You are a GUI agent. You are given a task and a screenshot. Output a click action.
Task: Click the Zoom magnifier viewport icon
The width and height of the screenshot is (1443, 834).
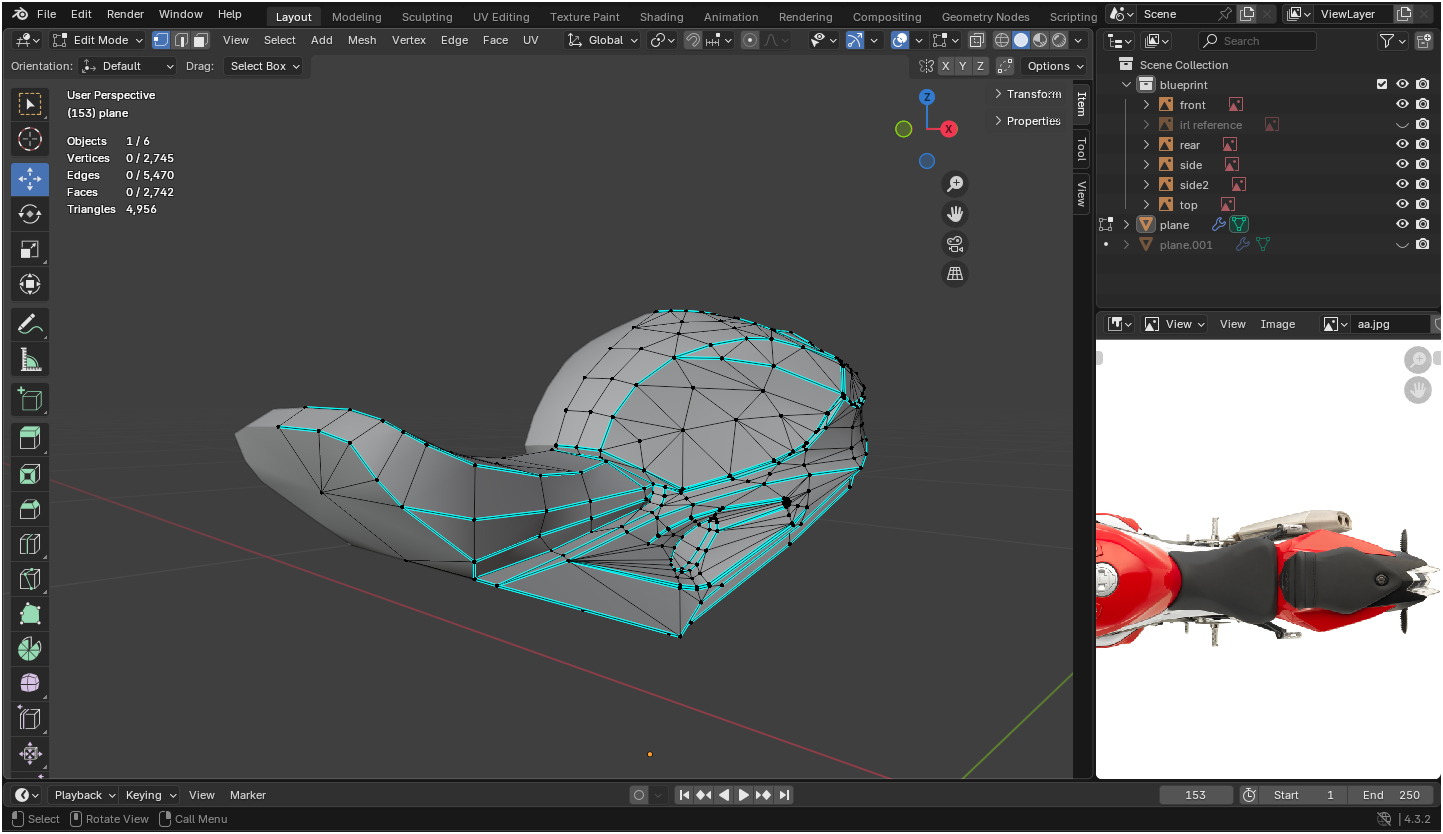[955, 184]
